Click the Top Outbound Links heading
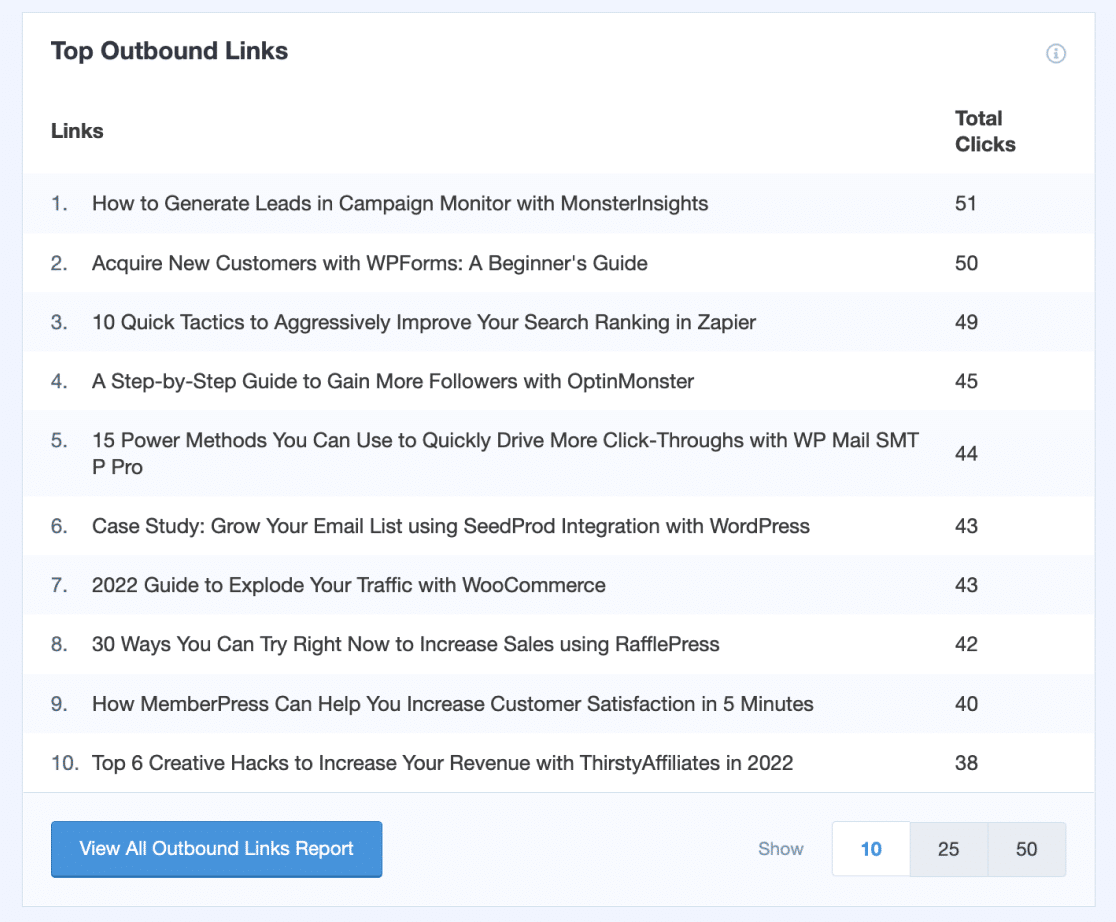Image resolution: width=1116 pixels, height=922 pixels. [169, 51]
